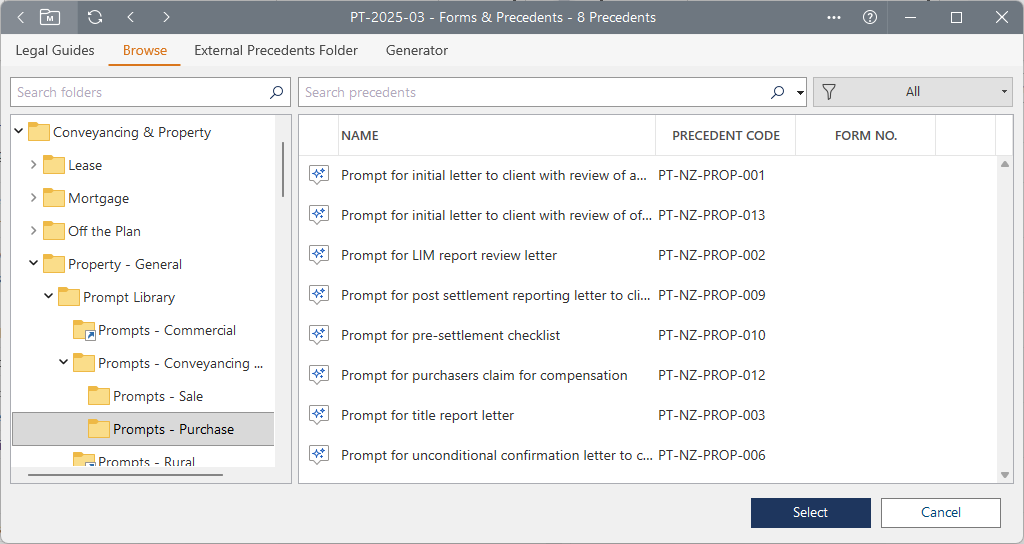Open the All filter dropdown

913,92
